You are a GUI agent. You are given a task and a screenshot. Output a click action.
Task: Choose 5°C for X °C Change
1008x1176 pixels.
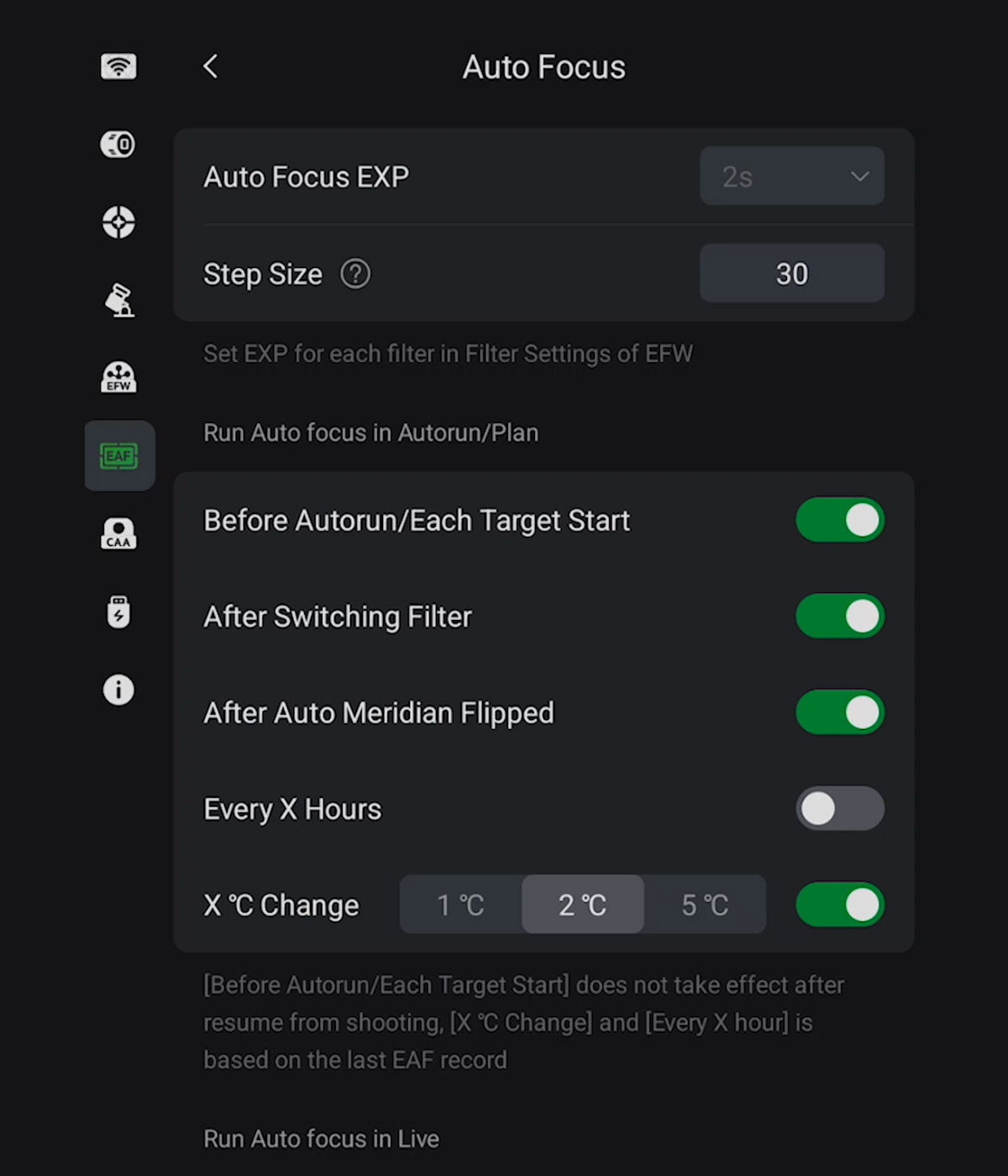click(705, 905)
